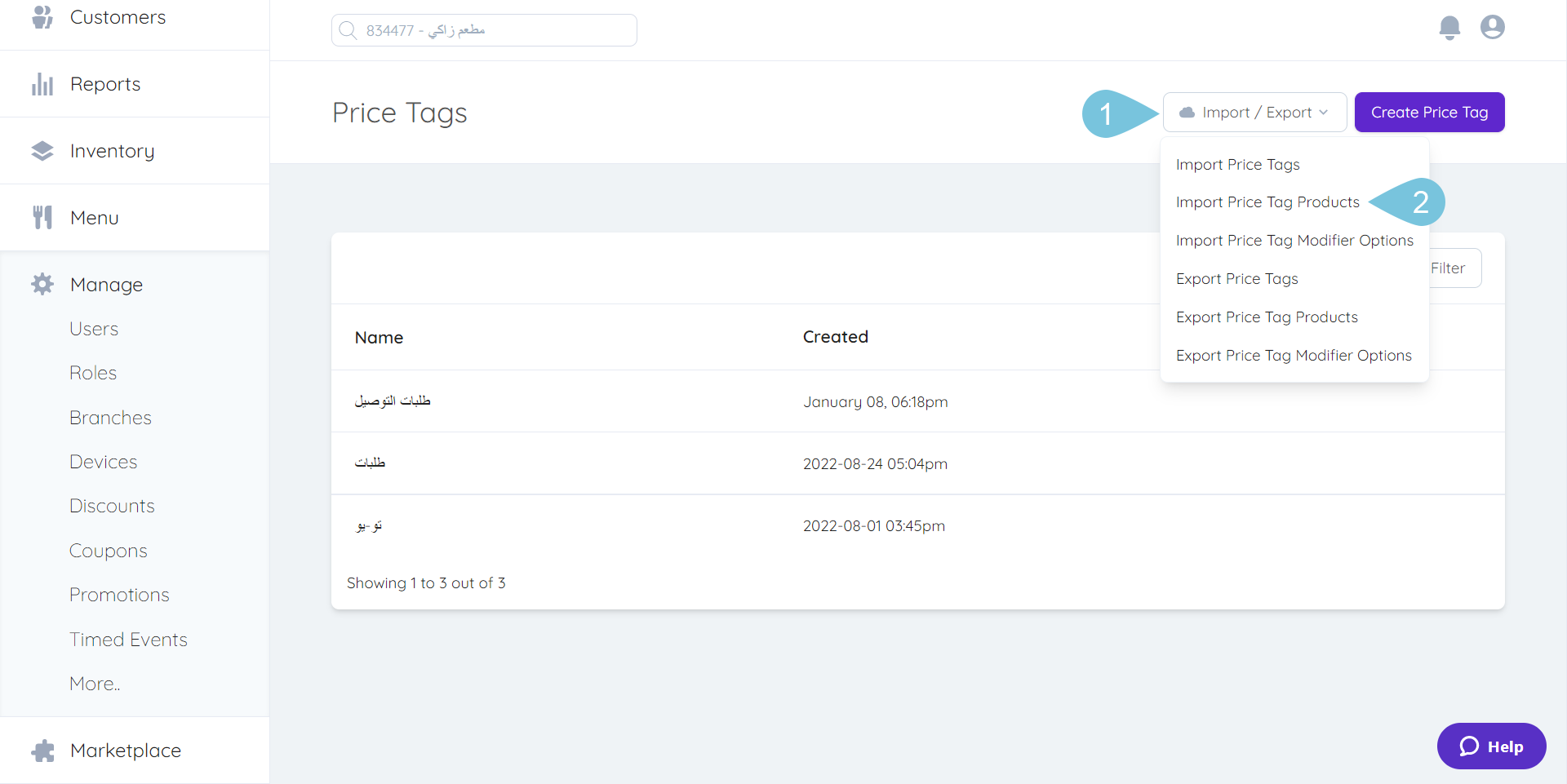The width and height of the screenshot is (1567, 784).
Task: Open the Filter control
Action: 1449,268
